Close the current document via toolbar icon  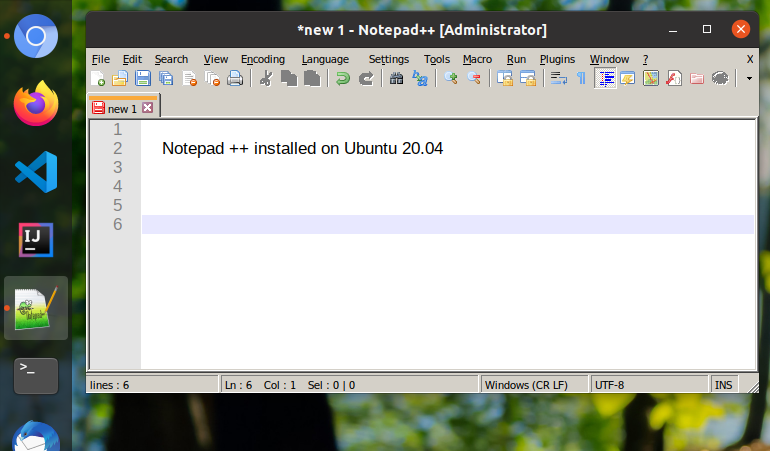tap(189, 78)
